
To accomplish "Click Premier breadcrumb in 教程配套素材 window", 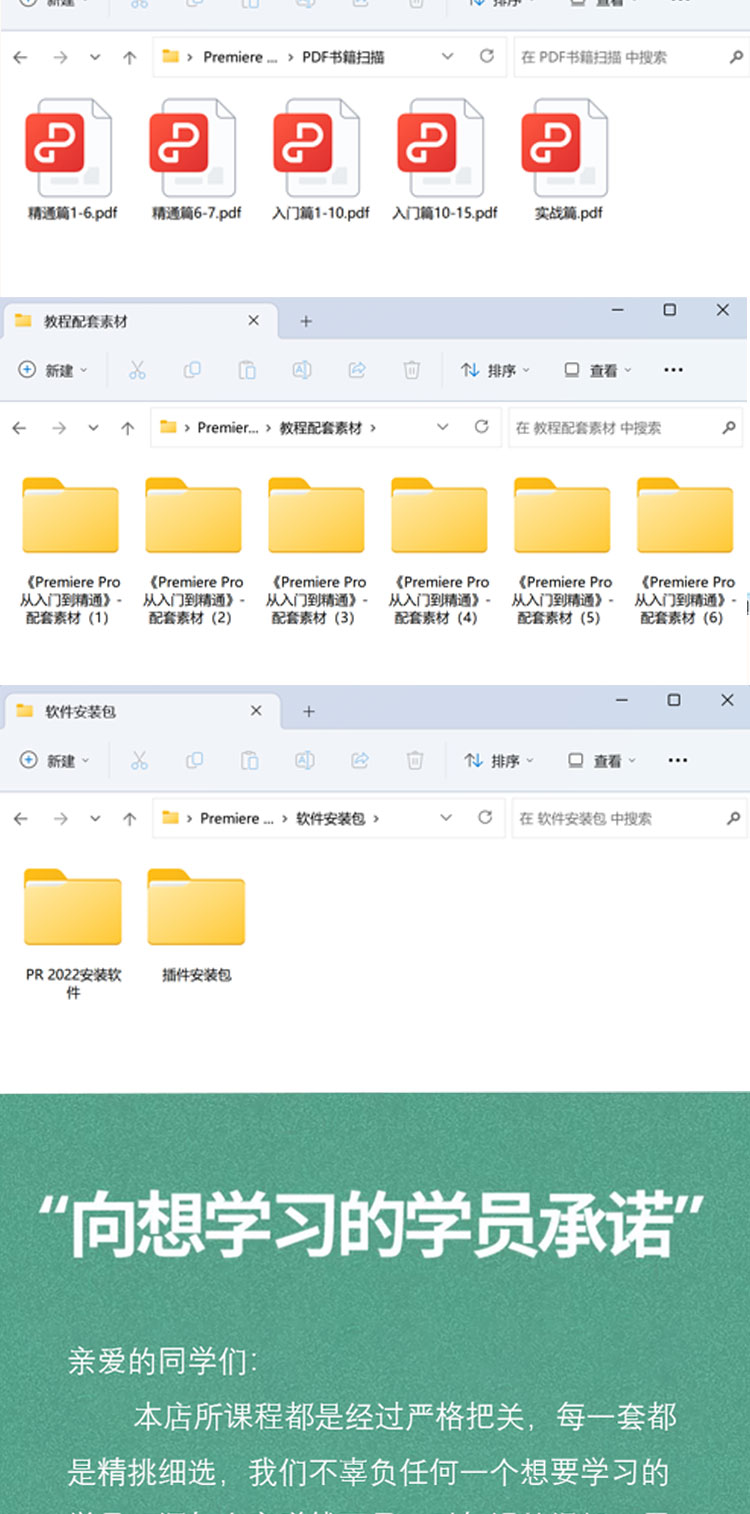I will click(227, 428).
